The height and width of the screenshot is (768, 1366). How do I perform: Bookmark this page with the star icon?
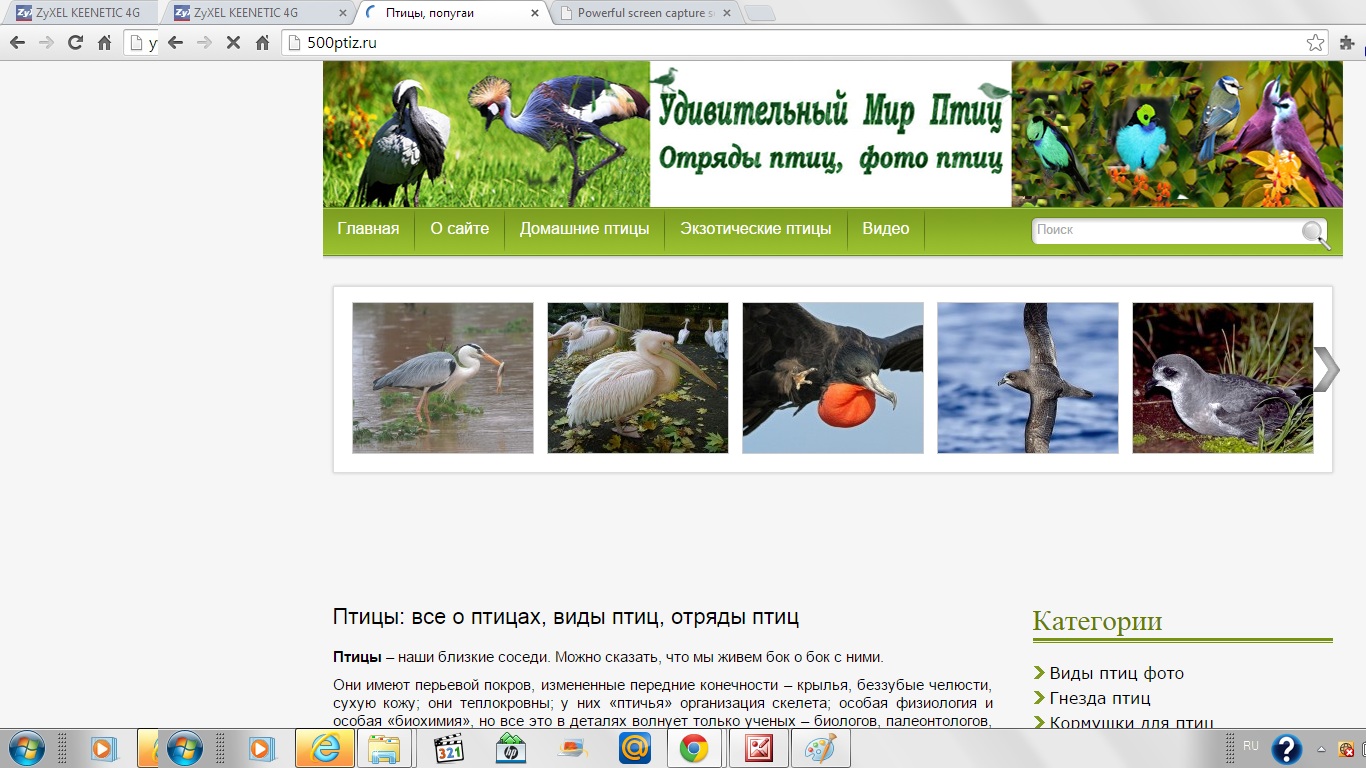pos(1315,43)
